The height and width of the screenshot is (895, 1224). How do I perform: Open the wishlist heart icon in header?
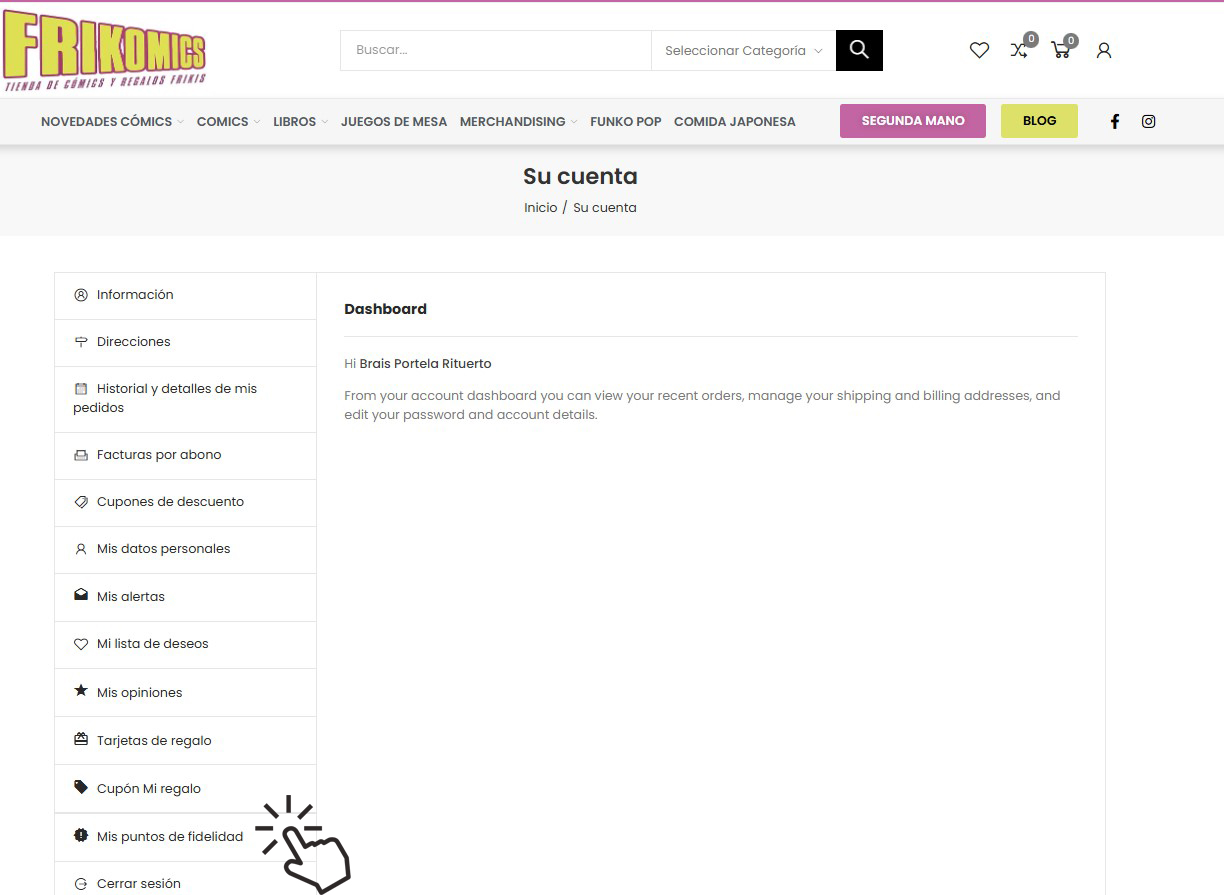979,50
